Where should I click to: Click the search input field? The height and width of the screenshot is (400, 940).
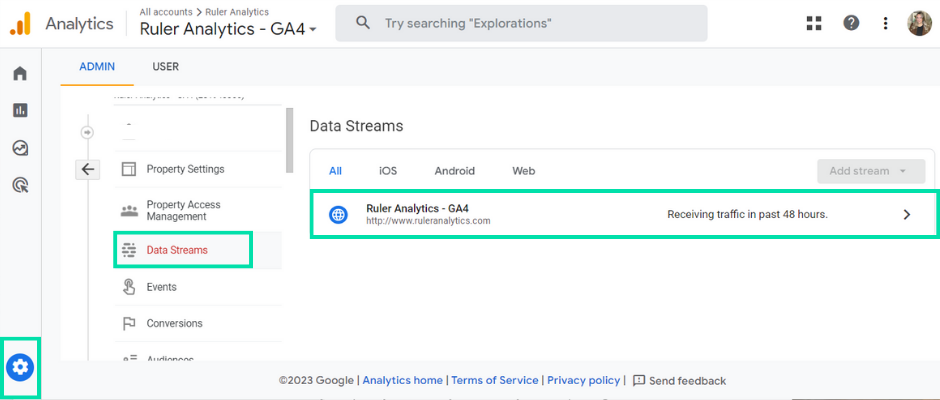[x=521, y=23]
